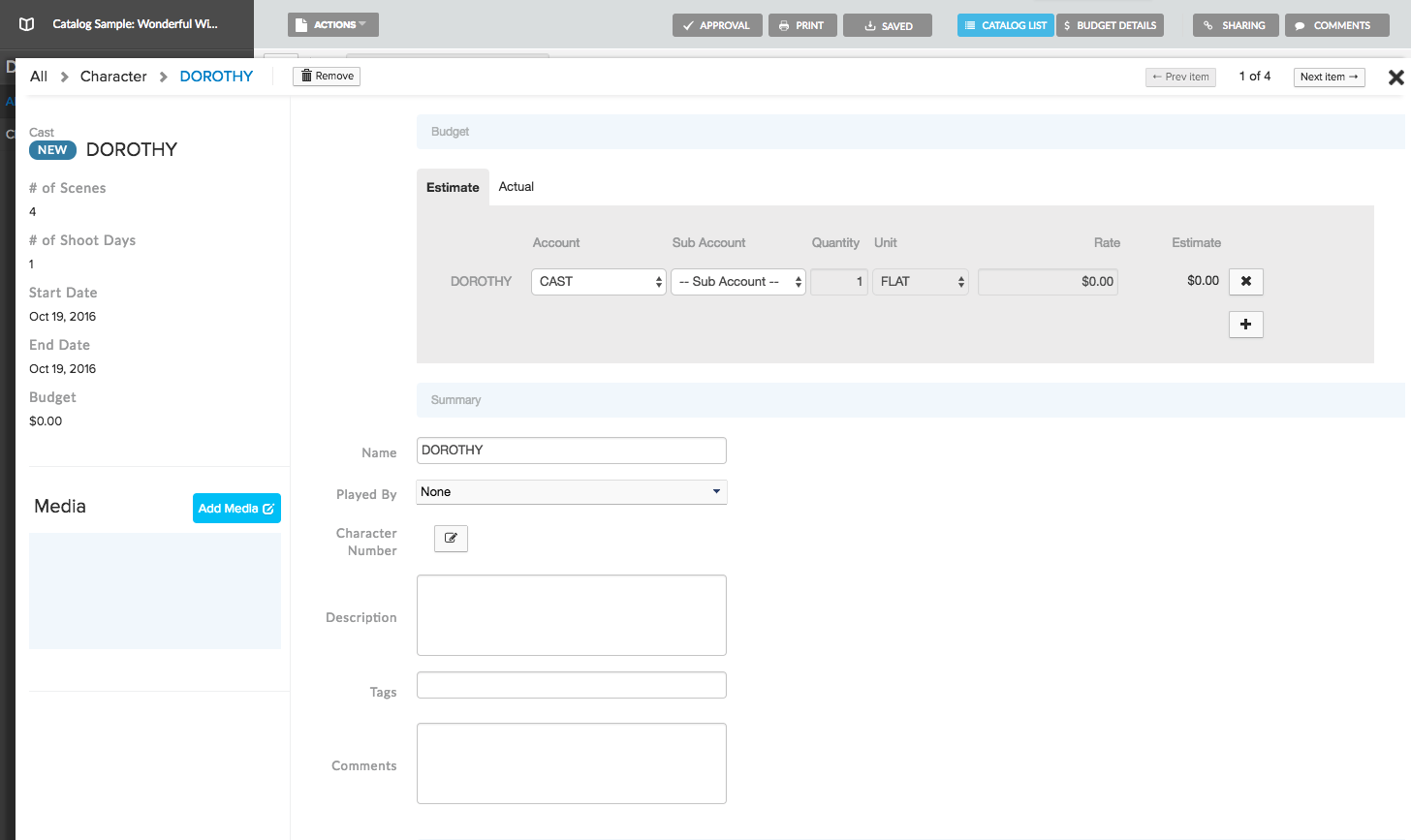
Task: Click the Media heading
Action: [60, 506]
